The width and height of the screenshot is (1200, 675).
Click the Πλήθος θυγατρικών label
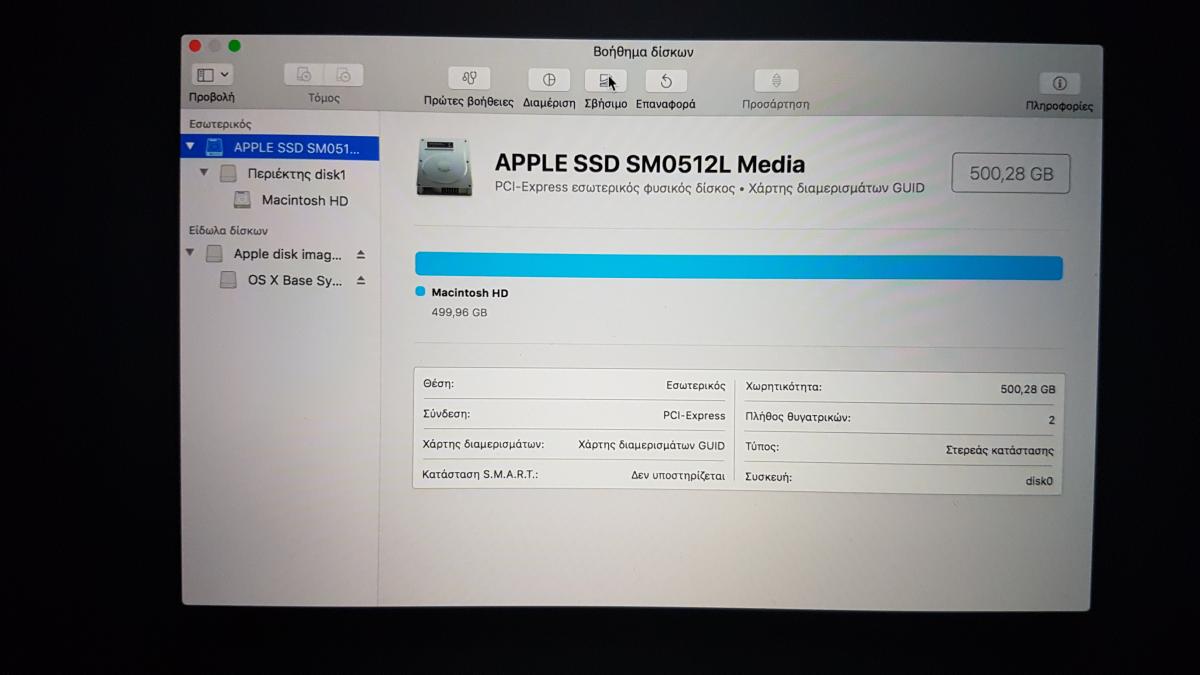click(x=798, y=417)
